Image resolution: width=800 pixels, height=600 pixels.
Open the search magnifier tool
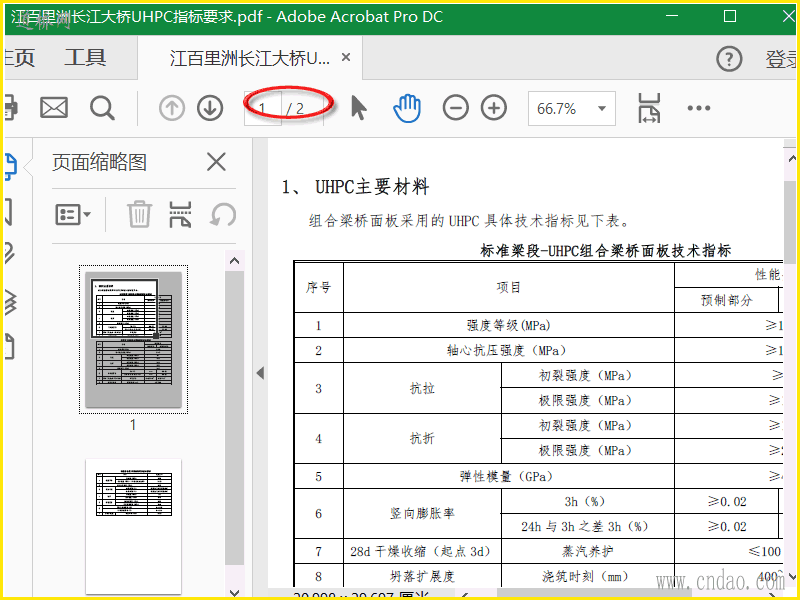(x=102, y=108)
